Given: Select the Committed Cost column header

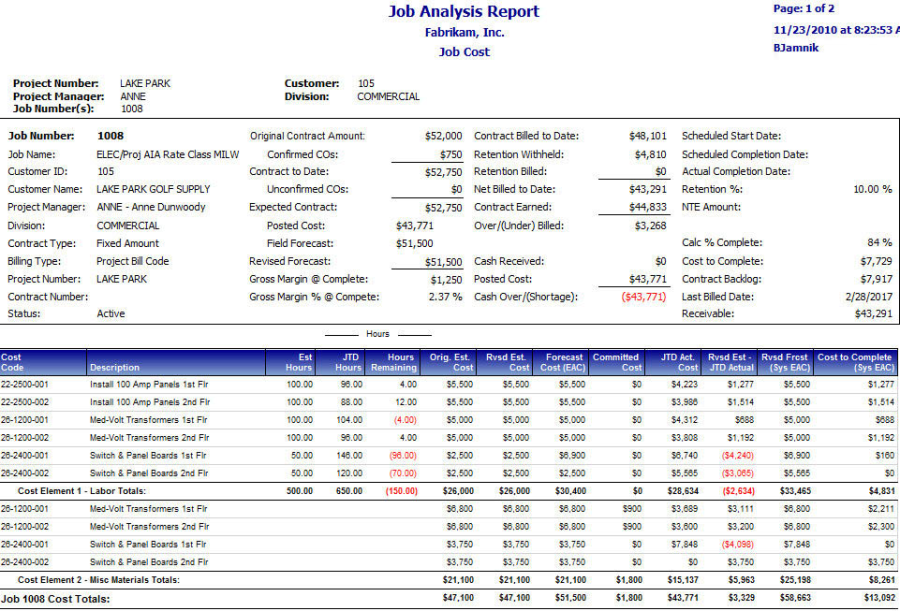Looking at the screenshot, I should (616, 362).
